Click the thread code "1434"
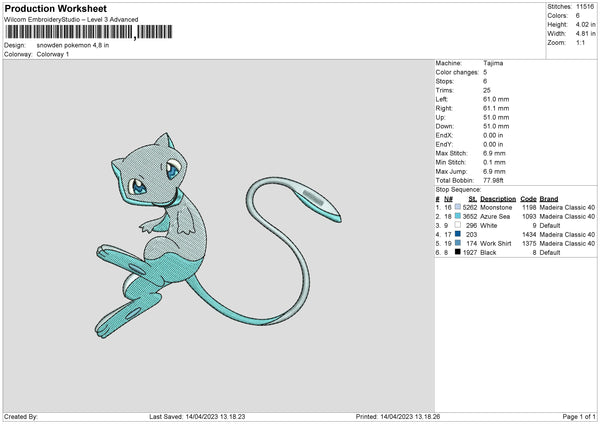The image size is (600, 424). pos(529,235)
